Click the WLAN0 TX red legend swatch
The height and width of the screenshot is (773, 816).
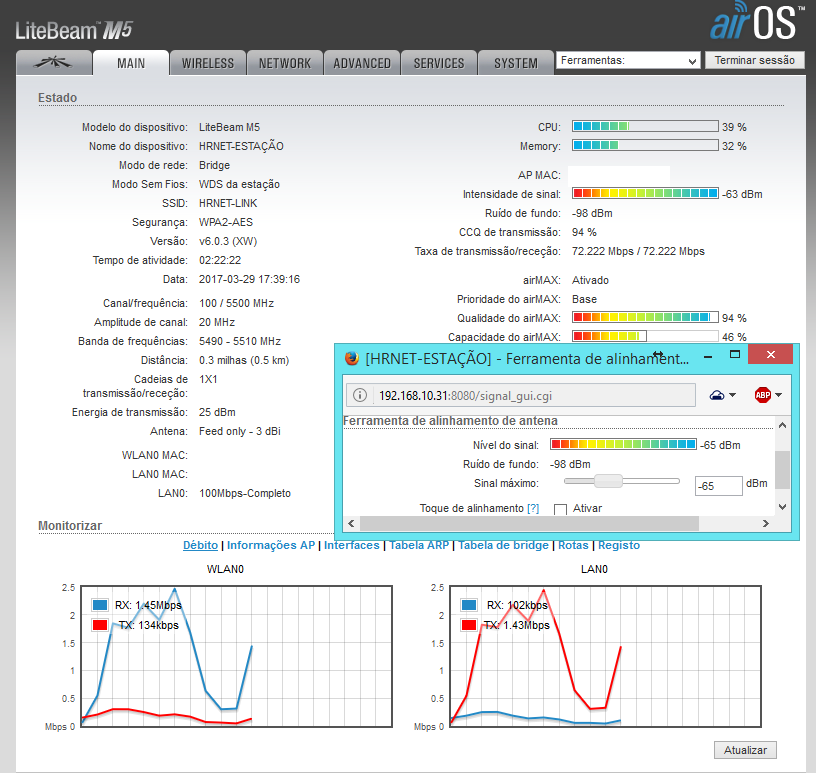pyautogui.click(x=99, y=625)
